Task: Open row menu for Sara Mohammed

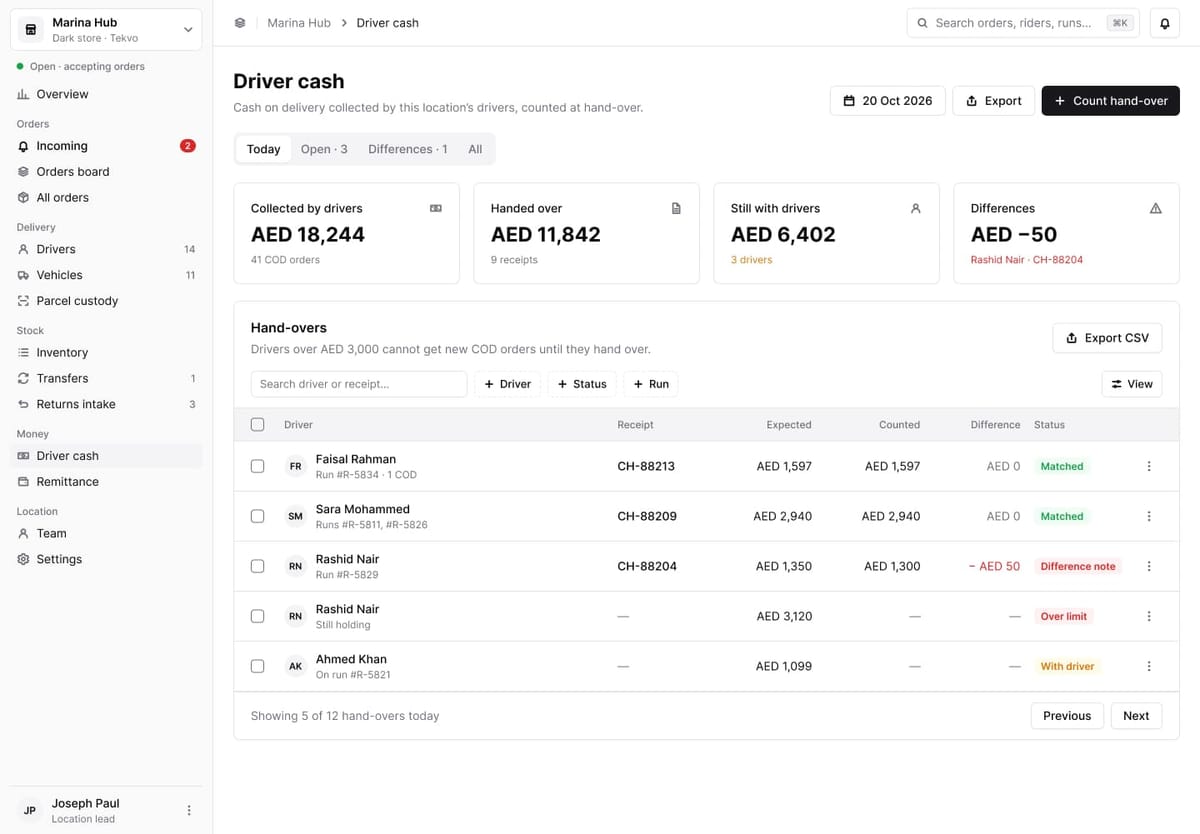Action: 1148,516
